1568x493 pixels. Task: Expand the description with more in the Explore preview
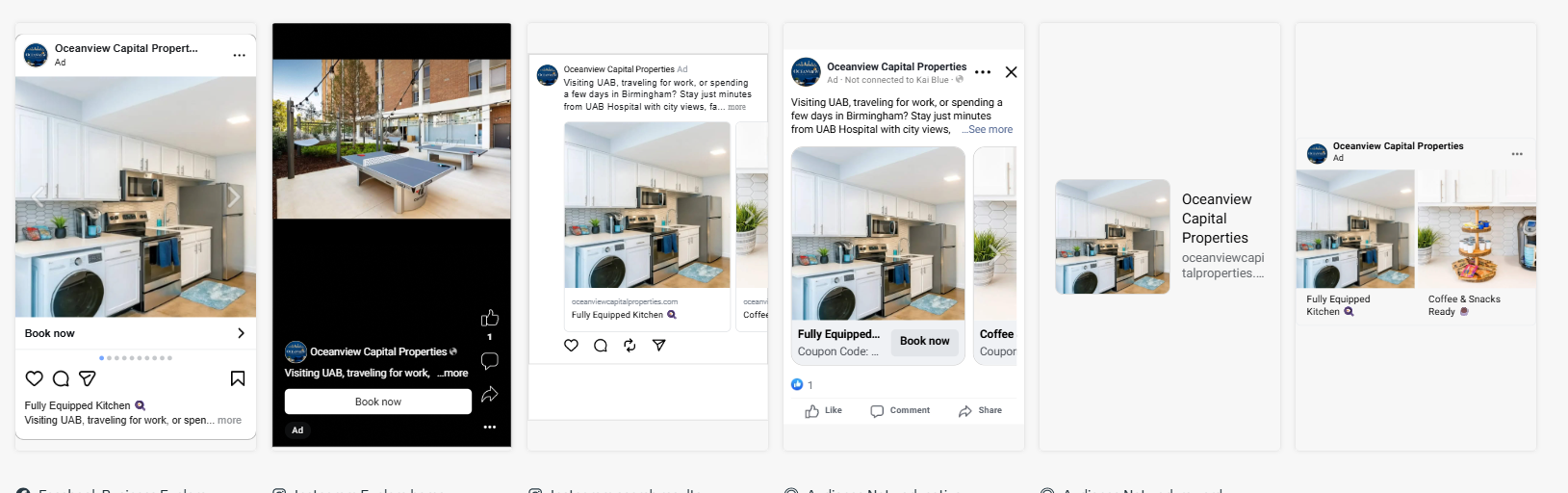[736, 107]
